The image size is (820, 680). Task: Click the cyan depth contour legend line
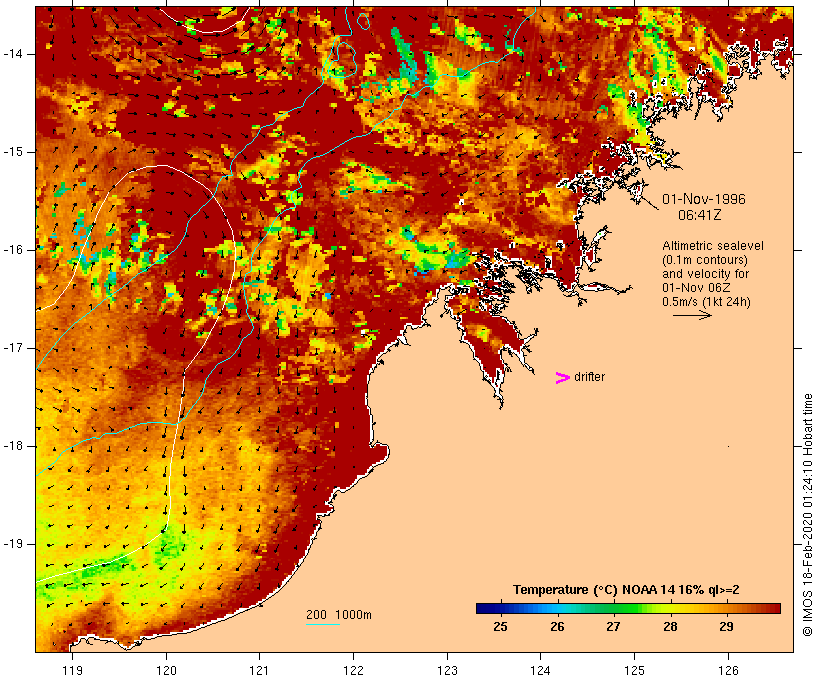click(323, 624)
